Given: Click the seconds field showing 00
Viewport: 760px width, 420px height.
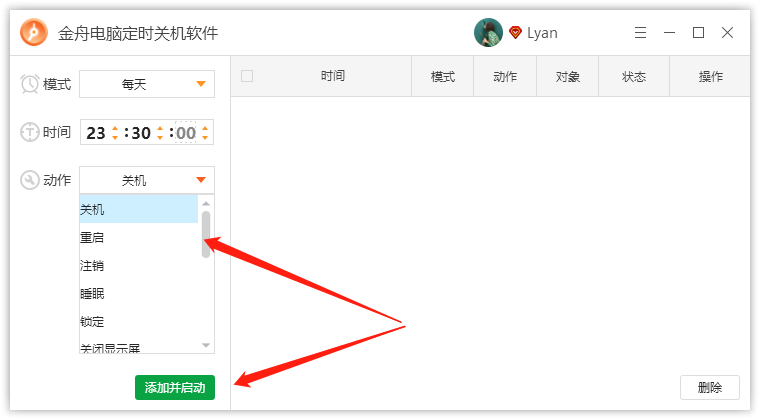Looking at the screenshot, I should 186,133.
